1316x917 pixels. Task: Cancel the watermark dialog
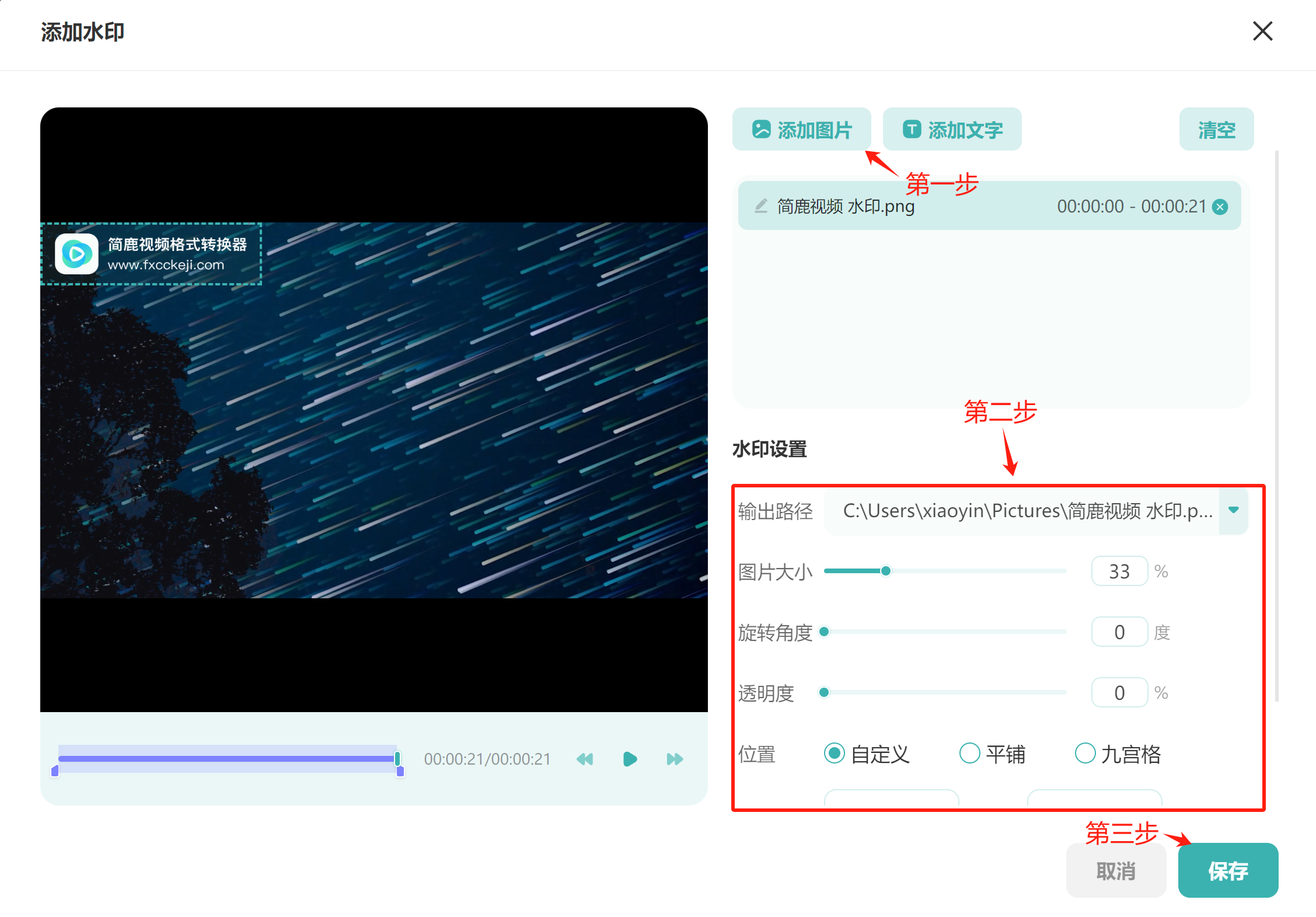coord(1116,870)
